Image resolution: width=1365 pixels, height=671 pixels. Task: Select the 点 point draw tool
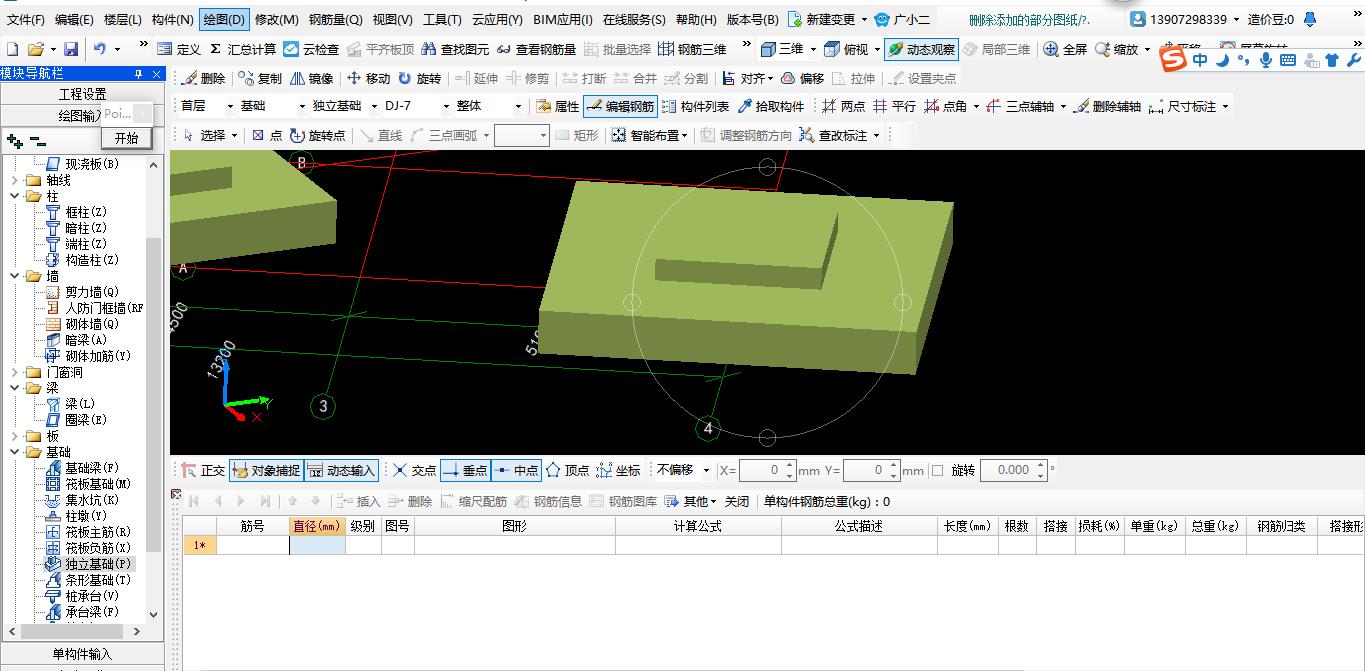tap(267, 135)
